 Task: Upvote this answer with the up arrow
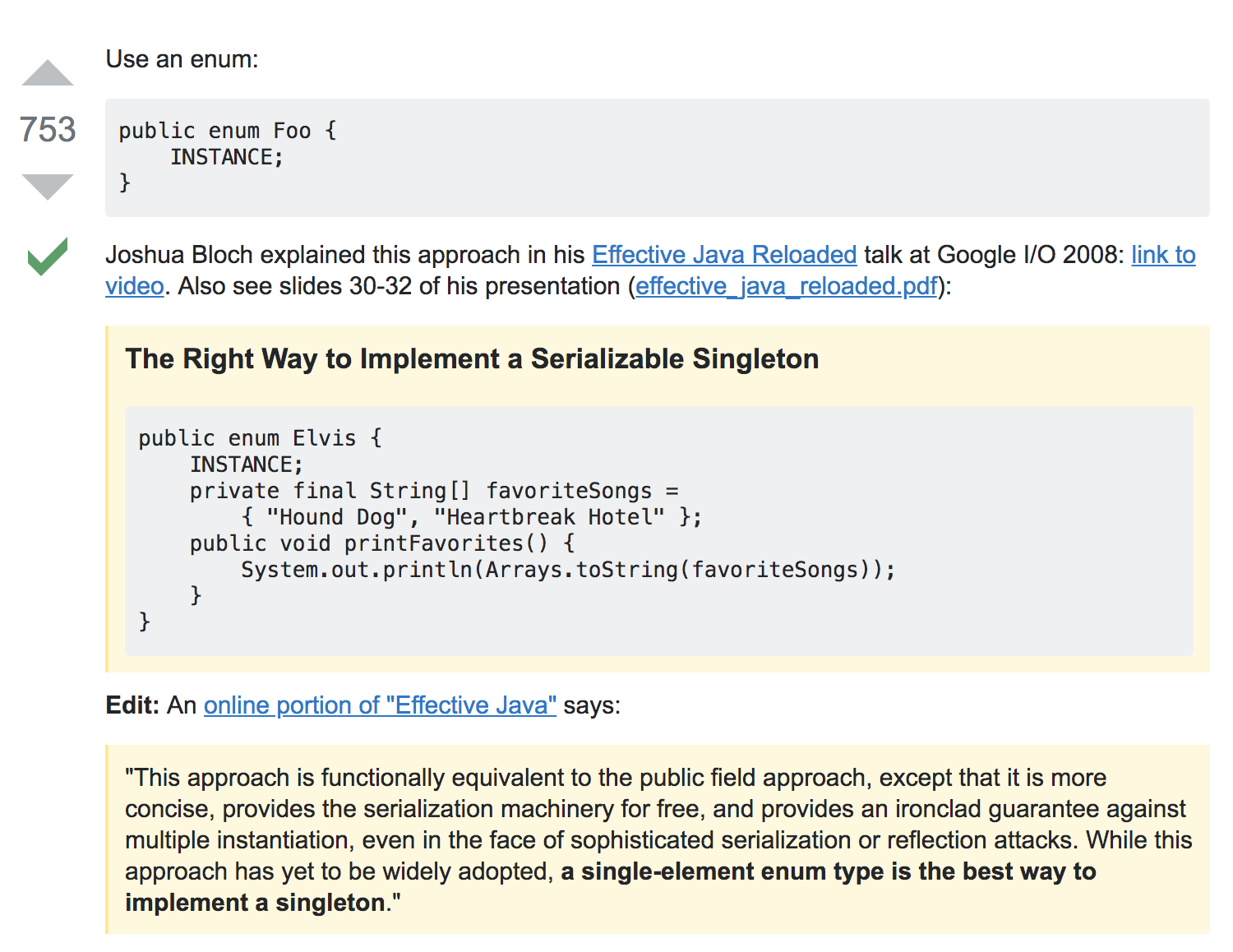[x=48, y=73]
